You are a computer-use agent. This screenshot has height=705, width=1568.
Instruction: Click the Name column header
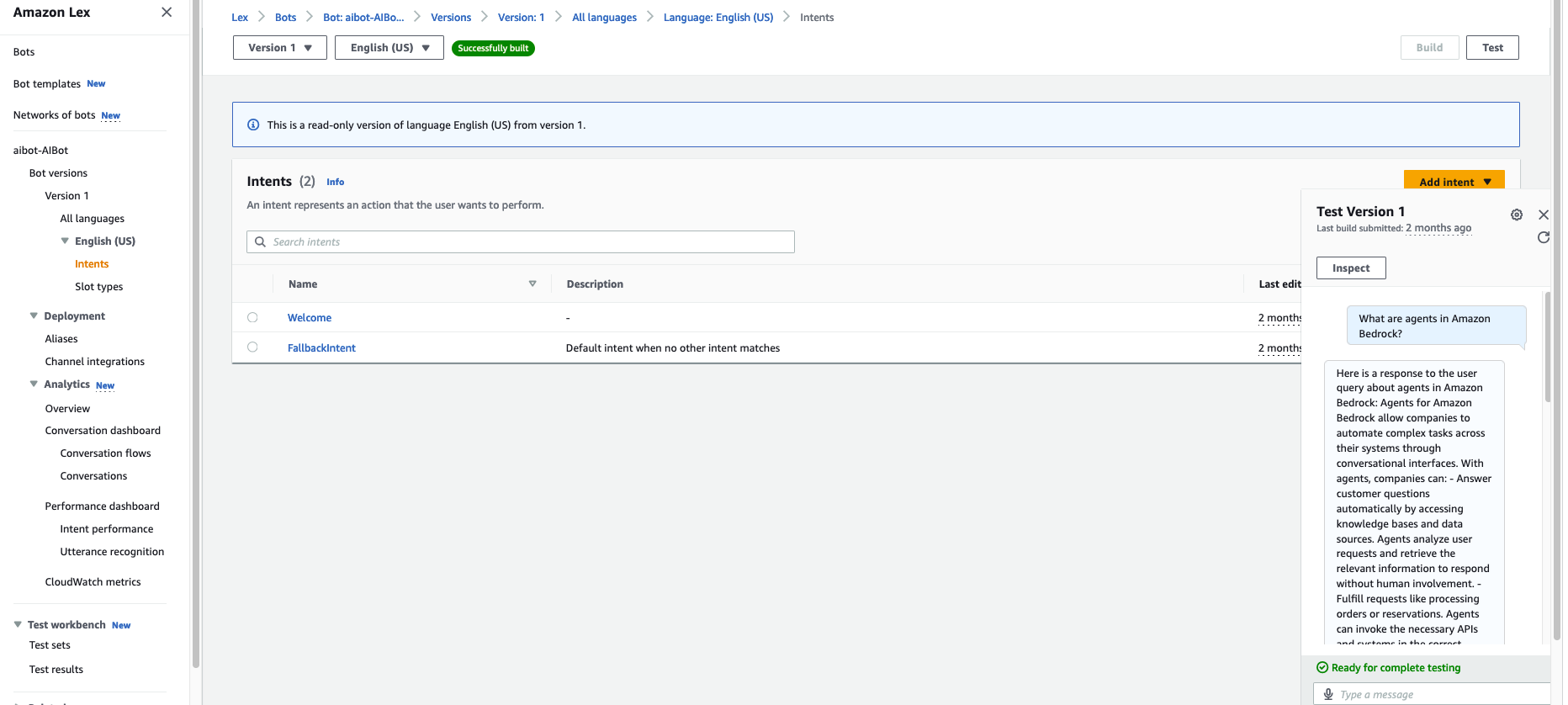pos(303,284)
